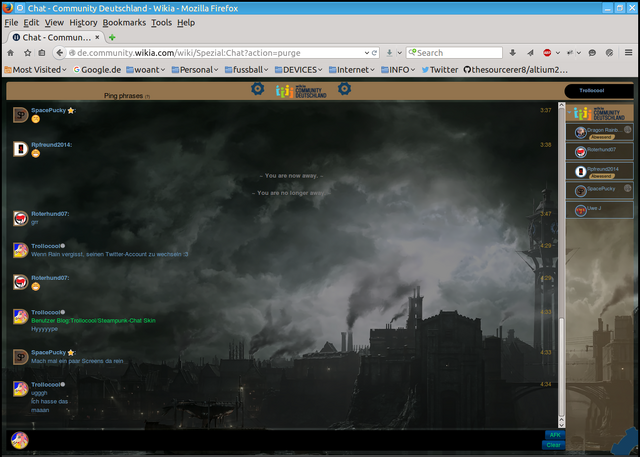Select the Chat - Commun... tab

57,37
